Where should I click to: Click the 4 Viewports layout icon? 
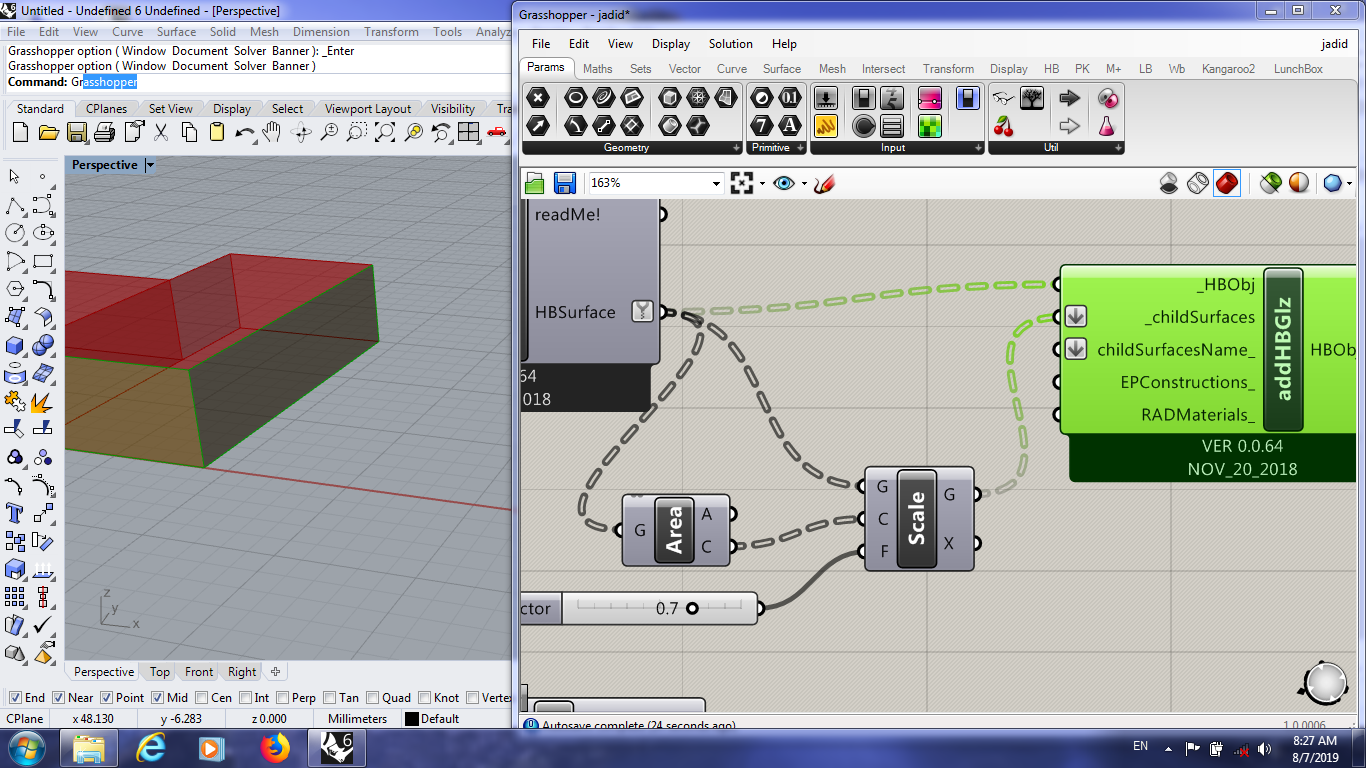click(468, 132)
